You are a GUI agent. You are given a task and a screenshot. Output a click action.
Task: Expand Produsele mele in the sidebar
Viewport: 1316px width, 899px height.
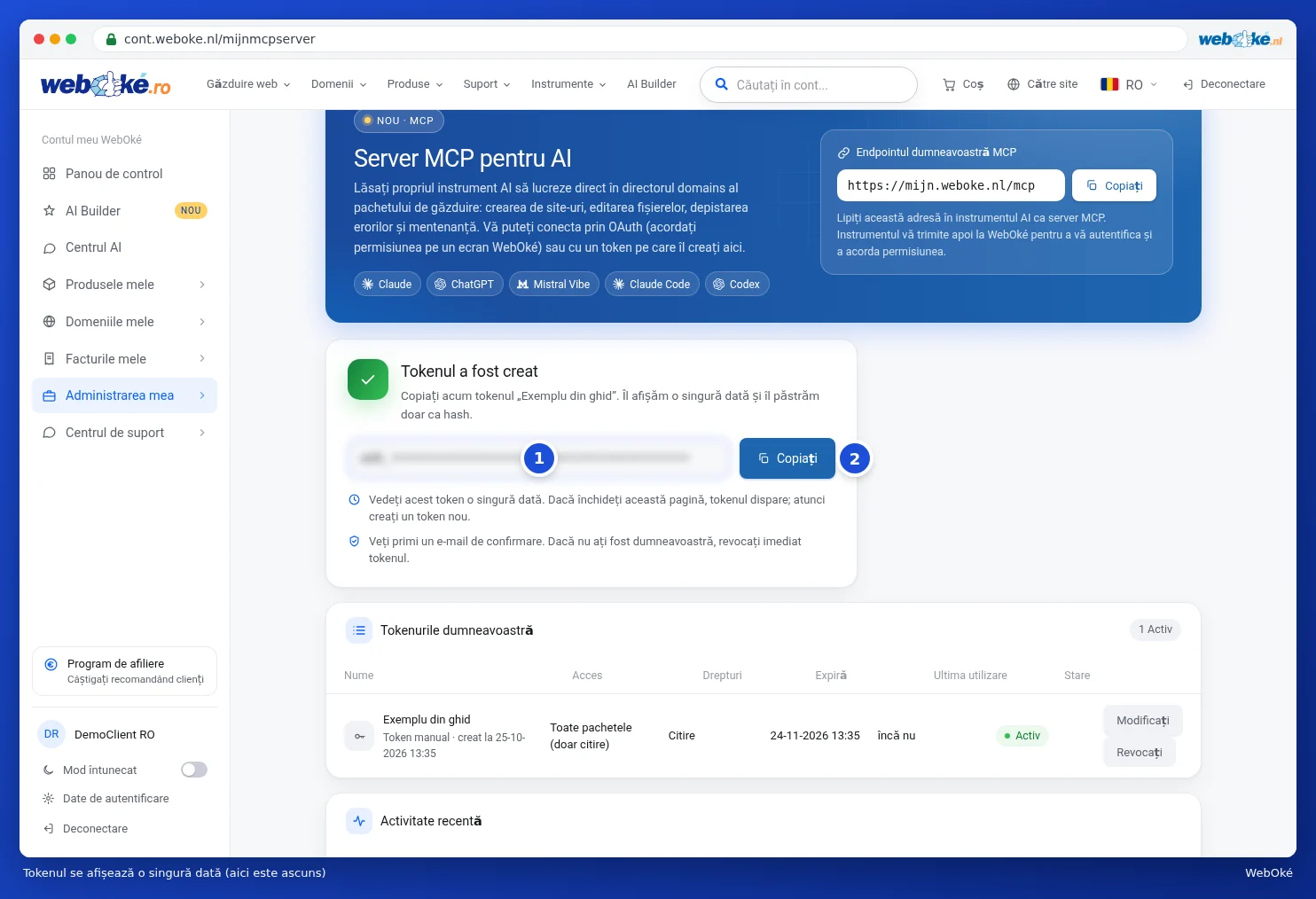[124, 285]
